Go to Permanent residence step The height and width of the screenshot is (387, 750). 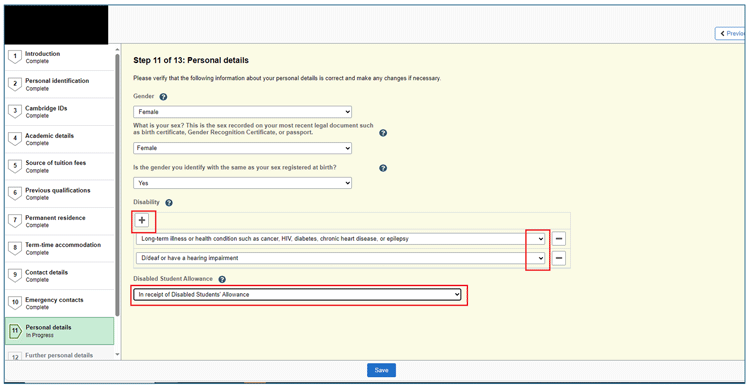60,221
